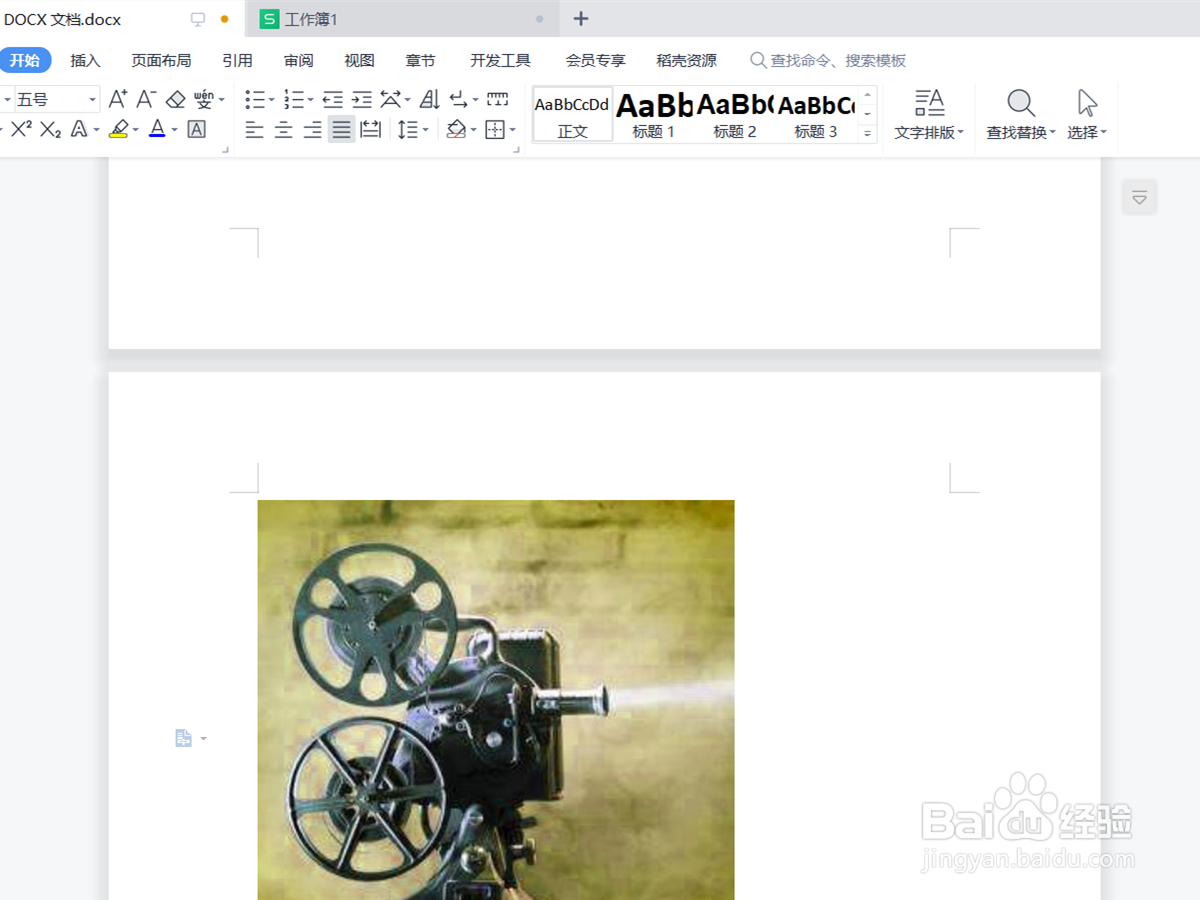Open the 开发工具 ribbon tab
Image resolution: width=1200 pixels, height=900 pixels.
pos(500,60)
